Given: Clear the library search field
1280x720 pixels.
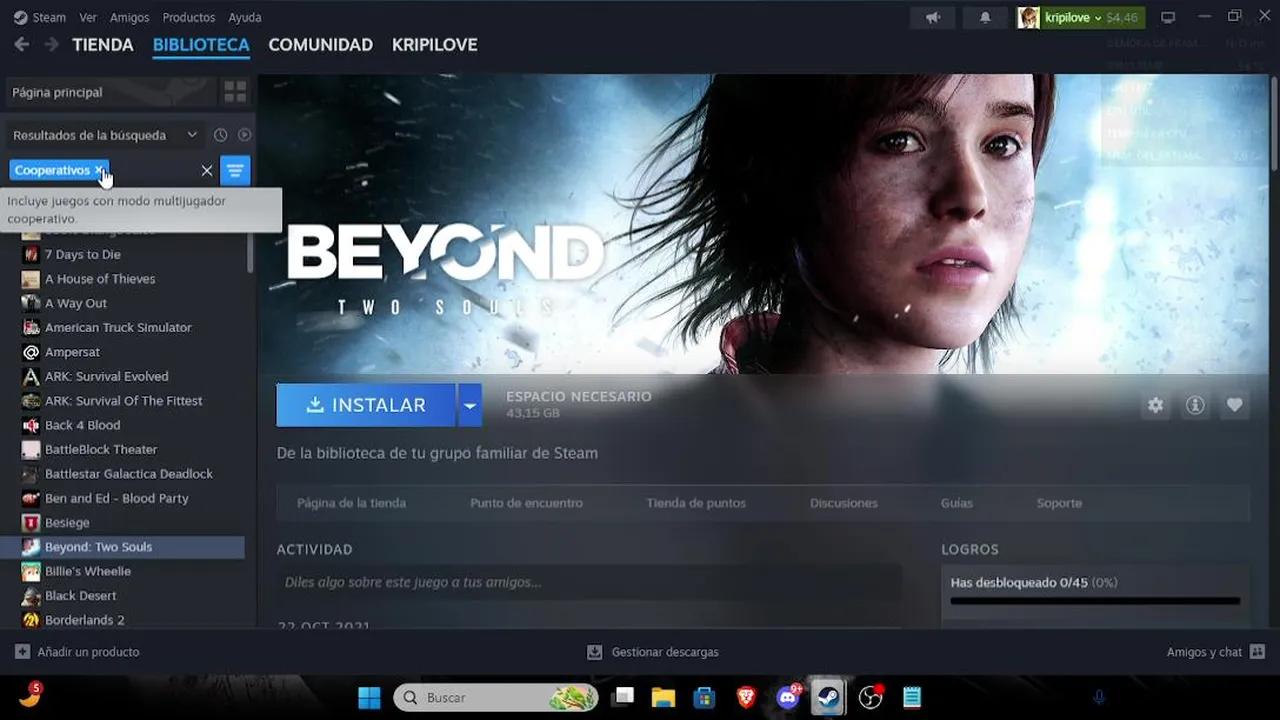Looking at the screenshot, I should click(207, 171).
